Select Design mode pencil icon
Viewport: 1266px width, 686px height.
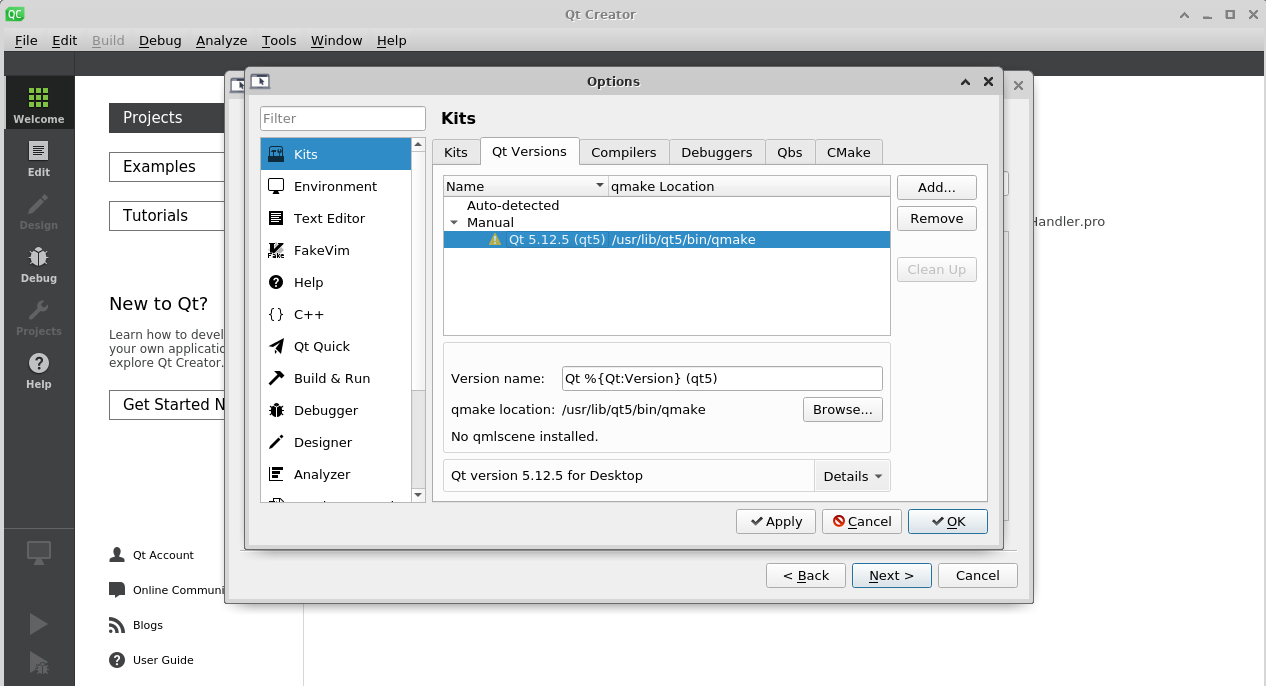pyautogui.click(x=38, y=204)
